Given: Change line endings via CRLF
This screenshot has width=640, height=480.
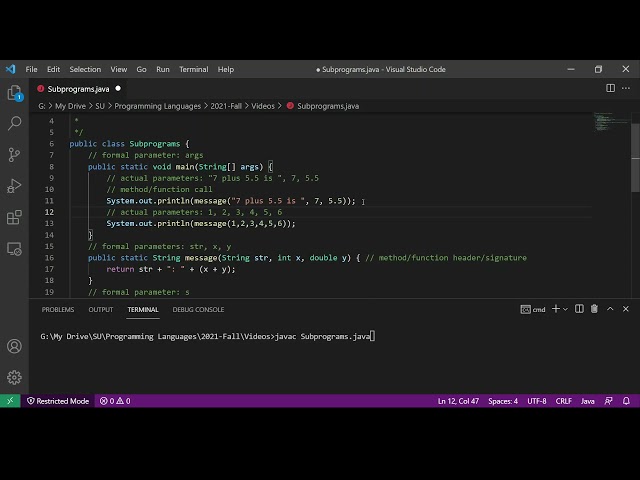Looking at the screenshot, I should 563,401.
